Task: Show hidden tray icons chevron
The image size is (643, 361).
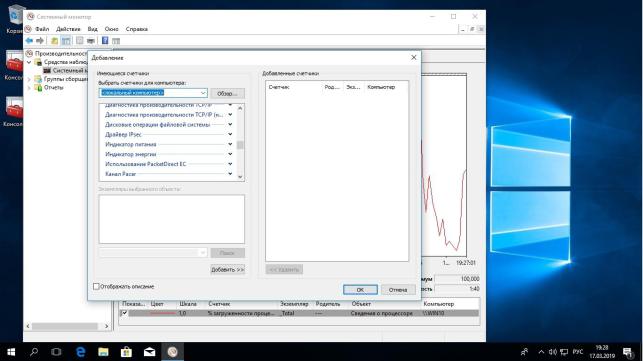Action: tap(541, 352)
